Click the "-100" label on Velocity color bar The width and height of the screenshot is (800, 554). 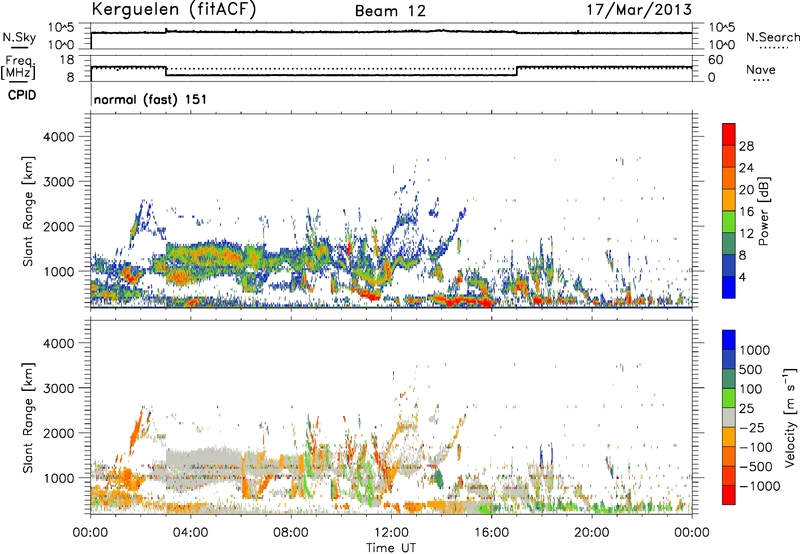point(755,447)
